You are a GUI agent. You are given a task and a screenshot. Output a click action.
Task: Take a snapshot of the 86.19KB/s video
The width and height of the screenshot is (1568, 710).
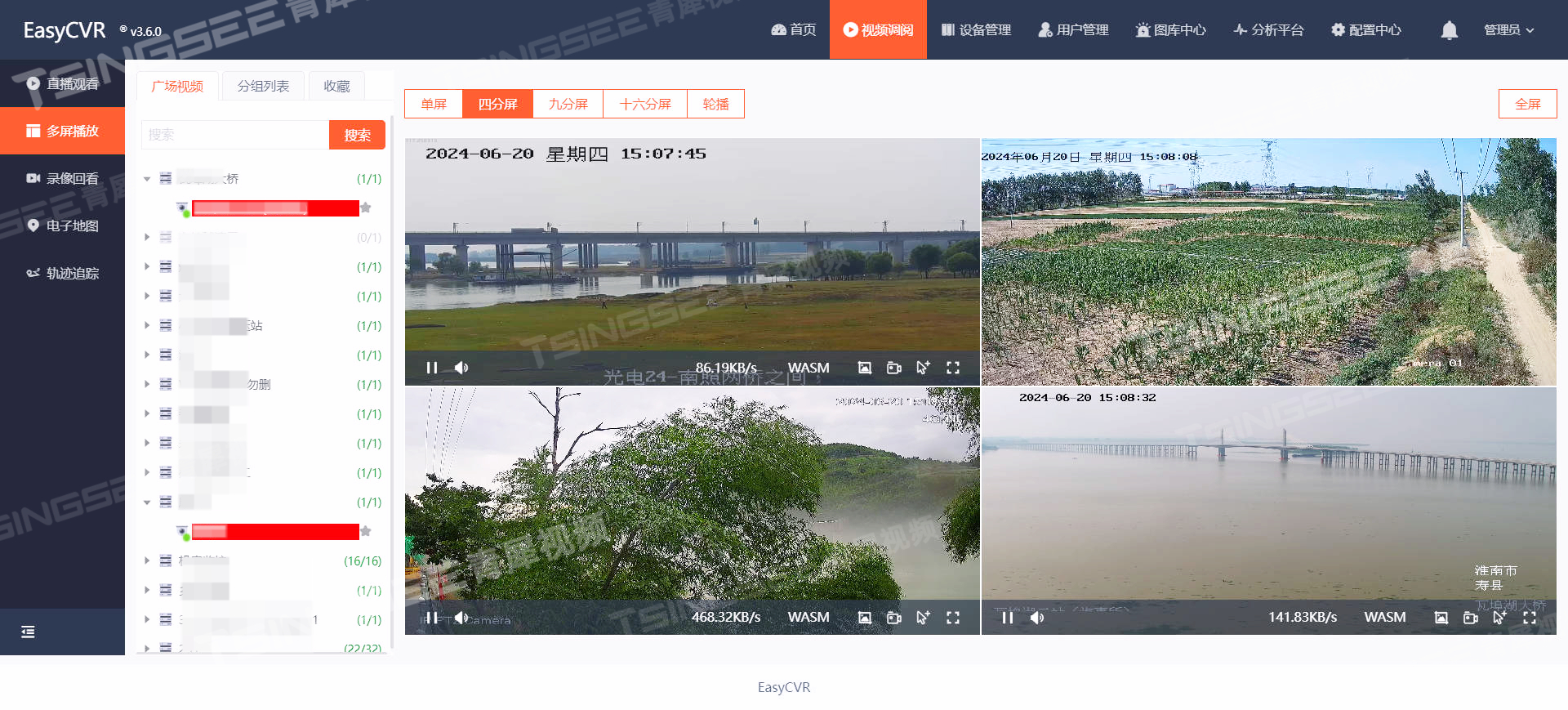[x=865, y=368]
